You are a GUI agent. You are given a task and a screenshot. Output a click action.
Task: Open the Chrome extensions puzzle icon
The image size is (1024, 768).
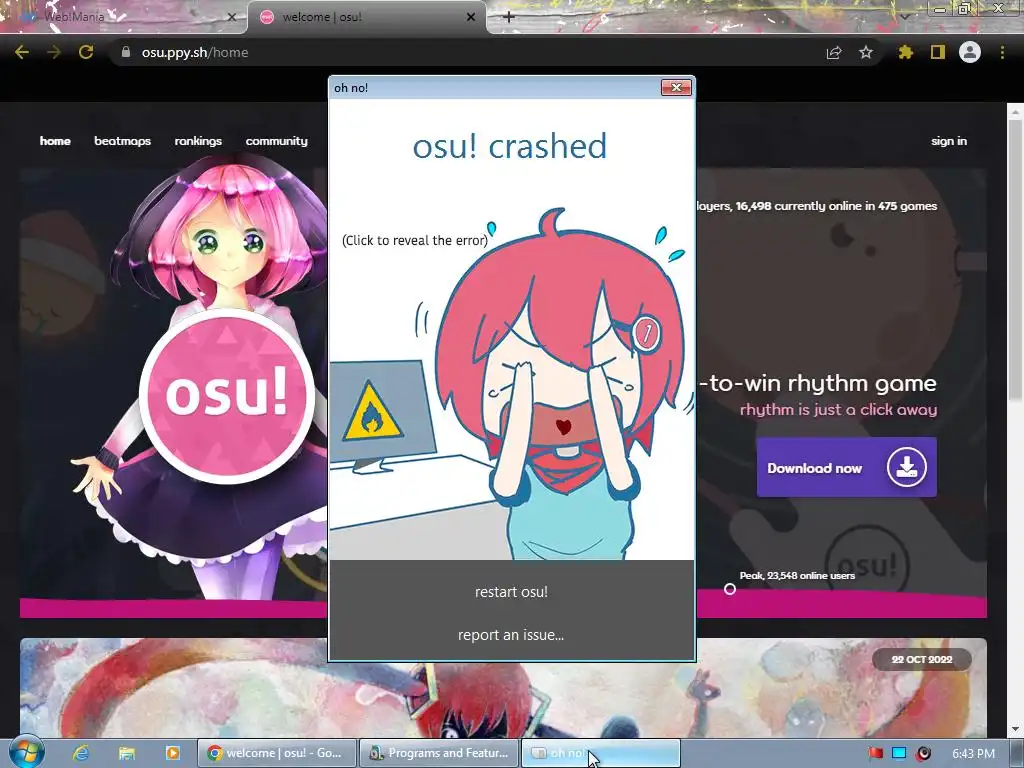coord(905,52)
